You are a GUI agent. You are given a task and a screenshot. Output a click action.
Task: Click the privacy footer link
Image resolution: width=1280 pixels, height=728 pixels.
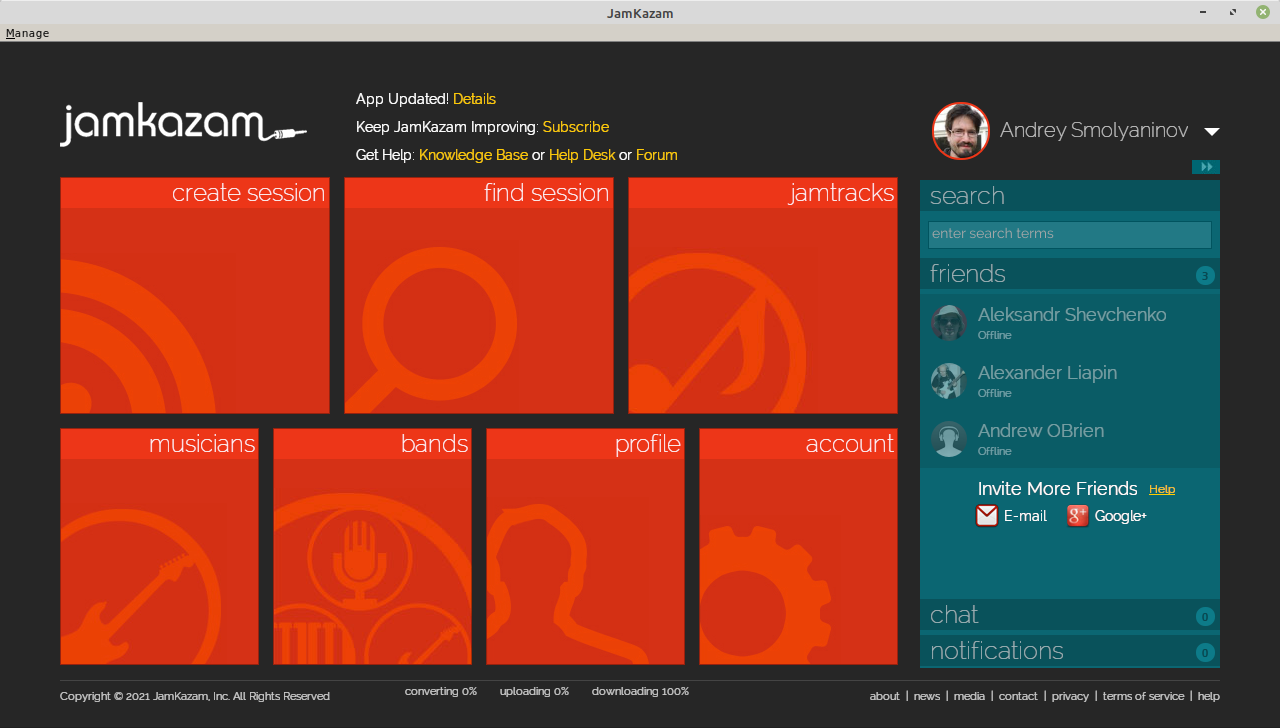click(x=1070, y=696)
